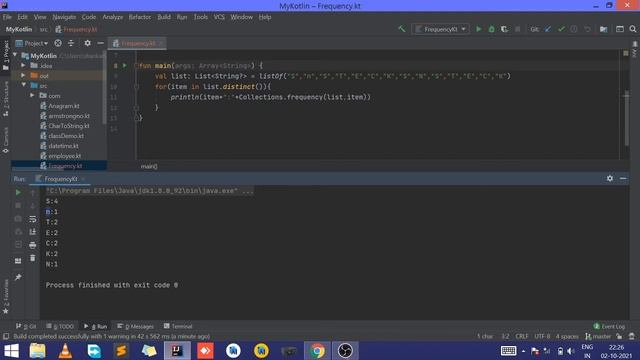Open the Event Log
640x360 pixels.
tap(609, 326)
